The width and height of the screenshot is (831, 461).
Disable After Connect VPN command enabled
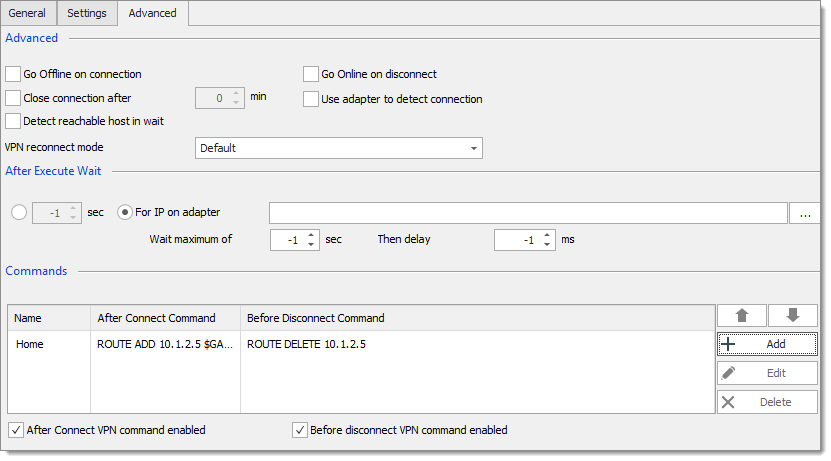click(16, 430)
